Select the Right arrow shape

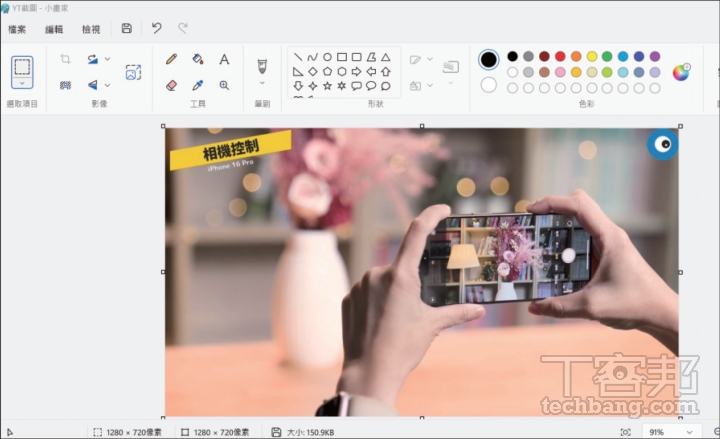coord(356,72)
